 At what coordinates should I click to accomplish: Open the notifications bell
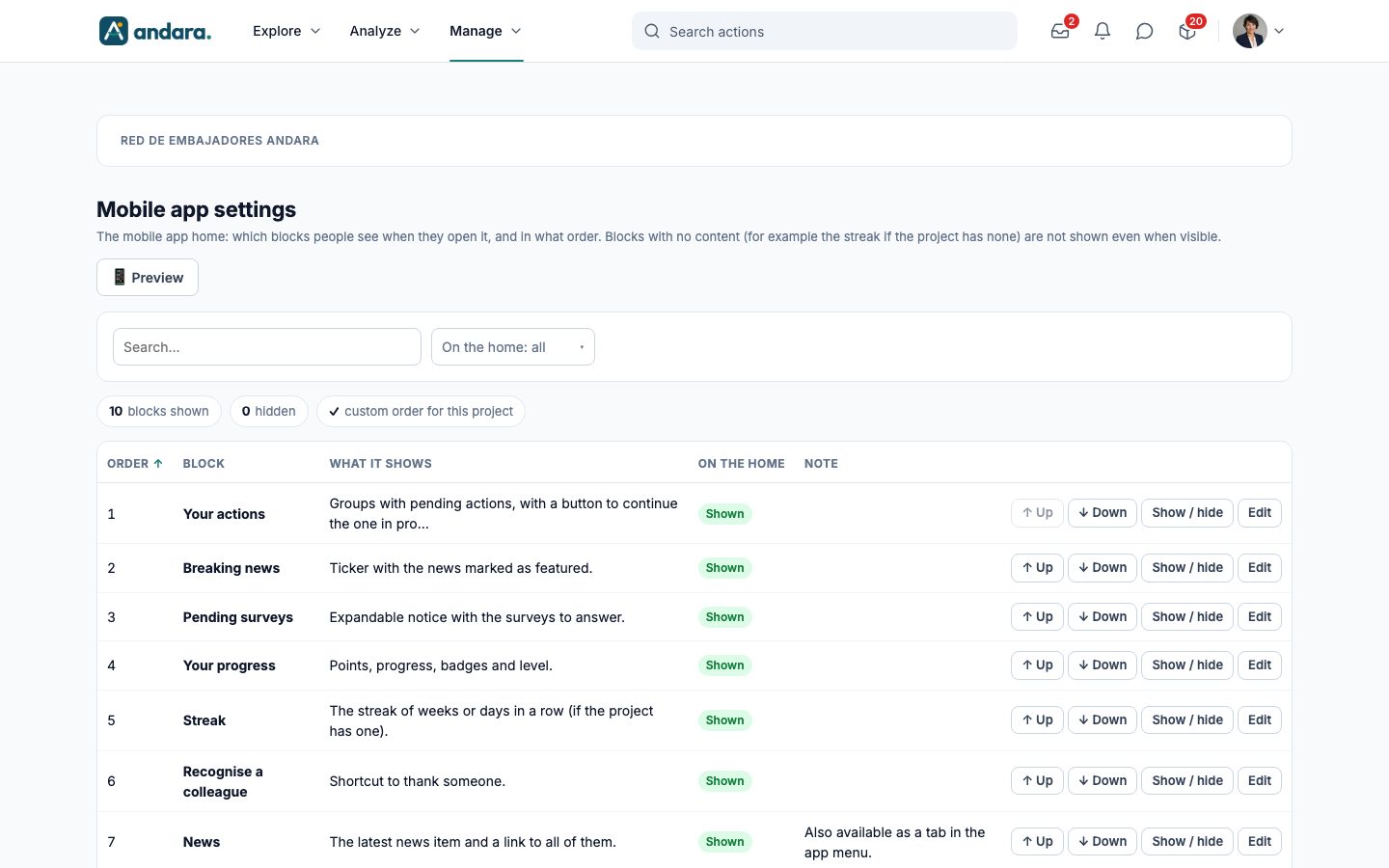tap(1103, 31)
